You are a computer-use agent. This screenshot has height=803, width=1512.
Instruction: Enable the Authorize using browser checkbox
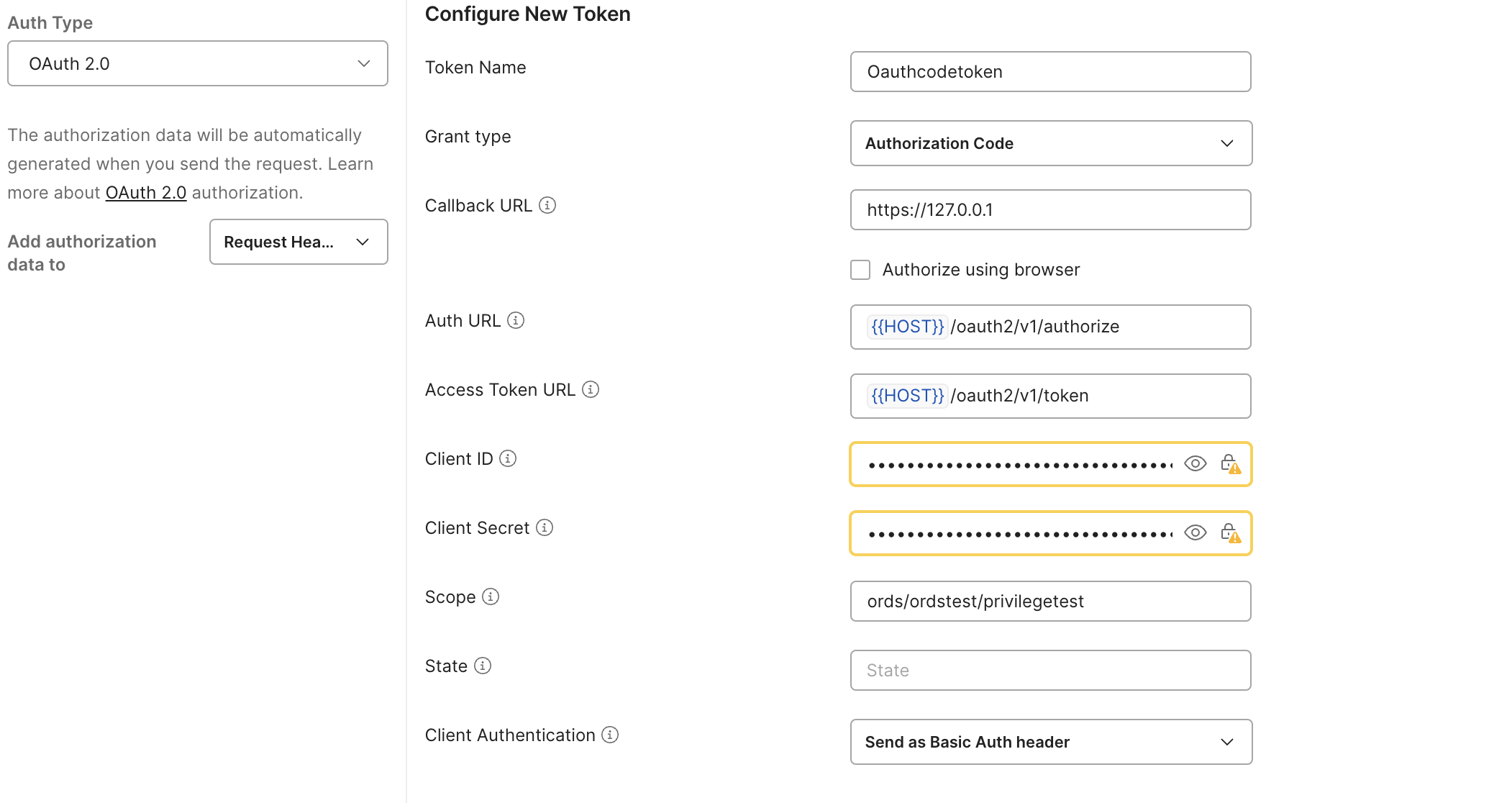pyautogui.click(x=860, y=269)
